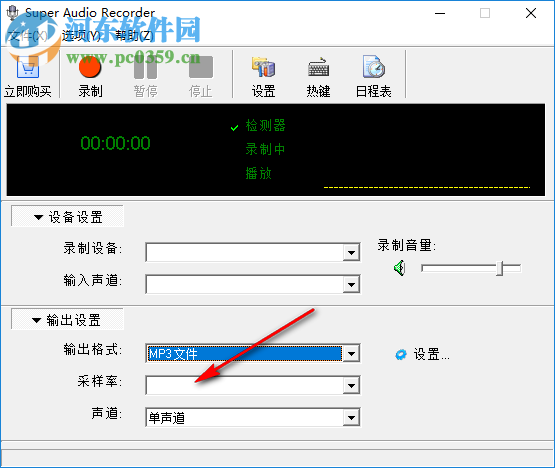Collapse the 设备设置 section
This screenshot has height=468, width=555.
[x=68, y=216]
